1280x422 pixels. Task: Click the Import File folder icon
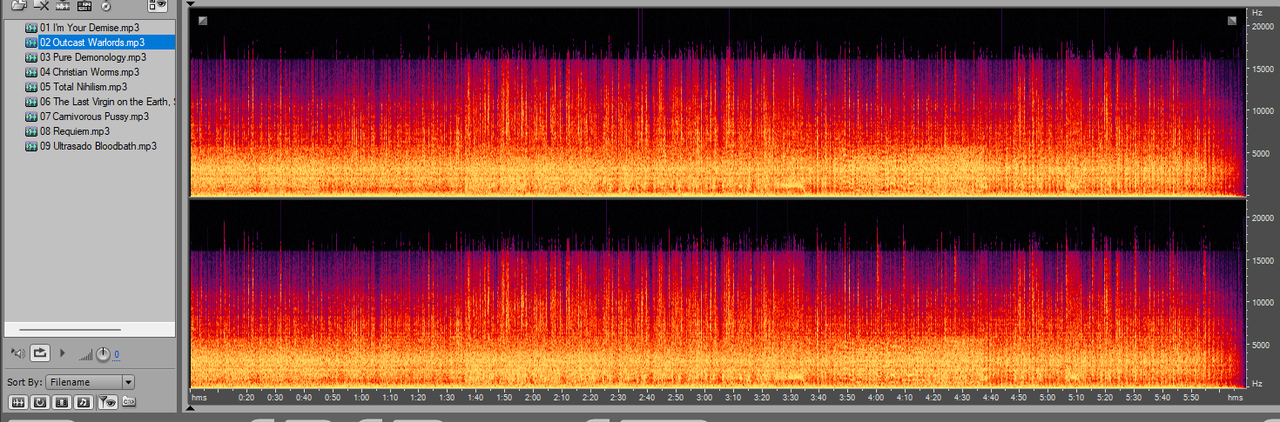(19, 5)
